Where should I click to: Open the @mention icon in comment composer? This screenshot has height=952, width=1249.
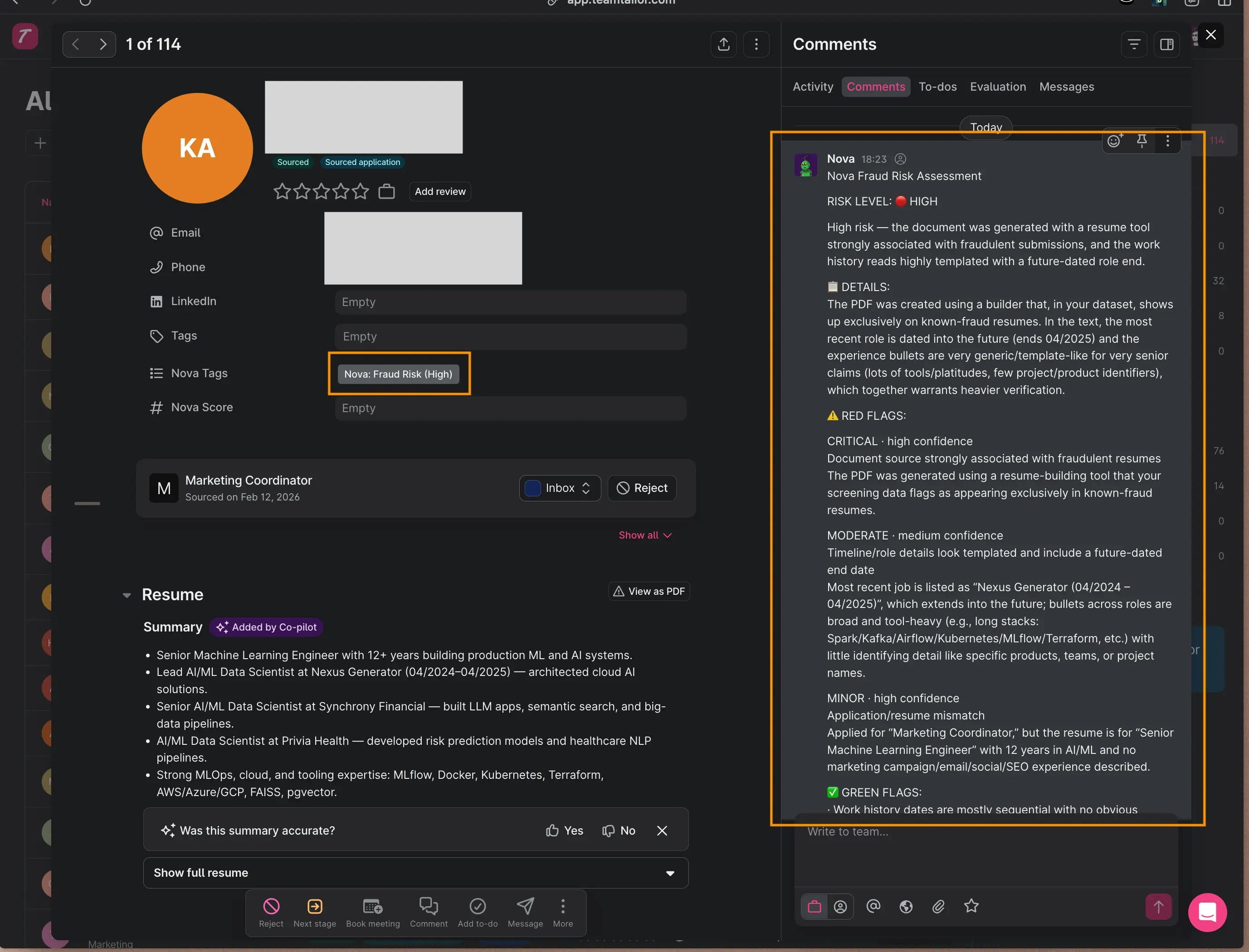click(873, 907)
